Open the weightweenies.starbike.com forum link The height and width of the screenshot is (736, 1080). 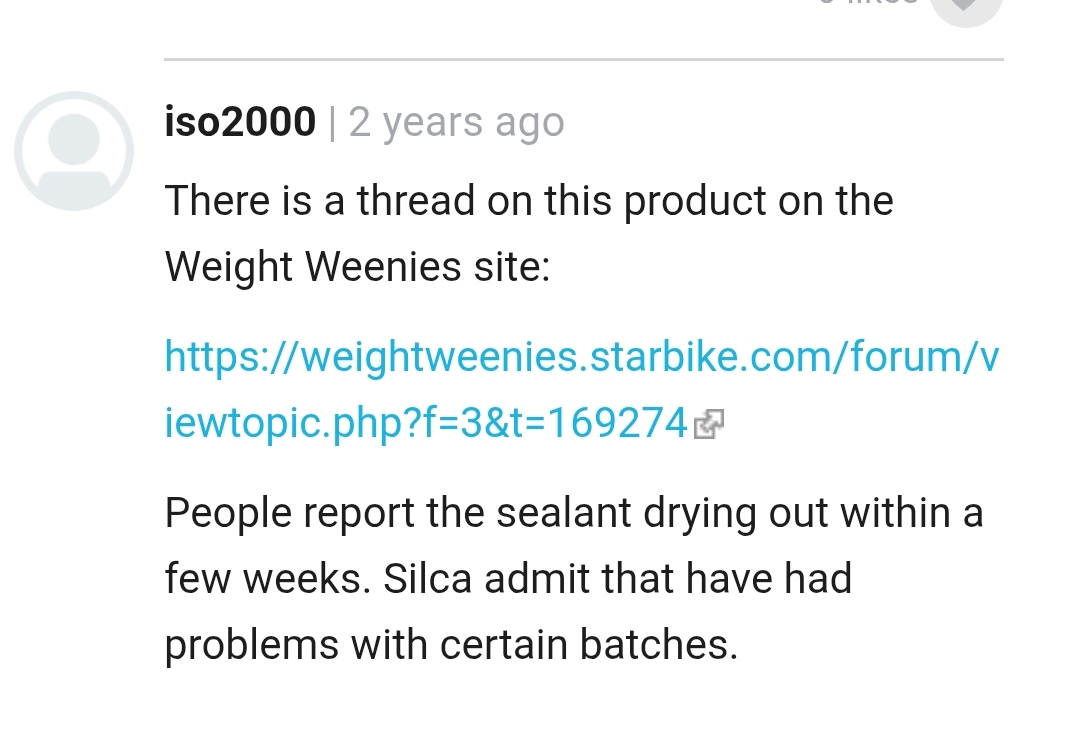[x=581, y=357]
